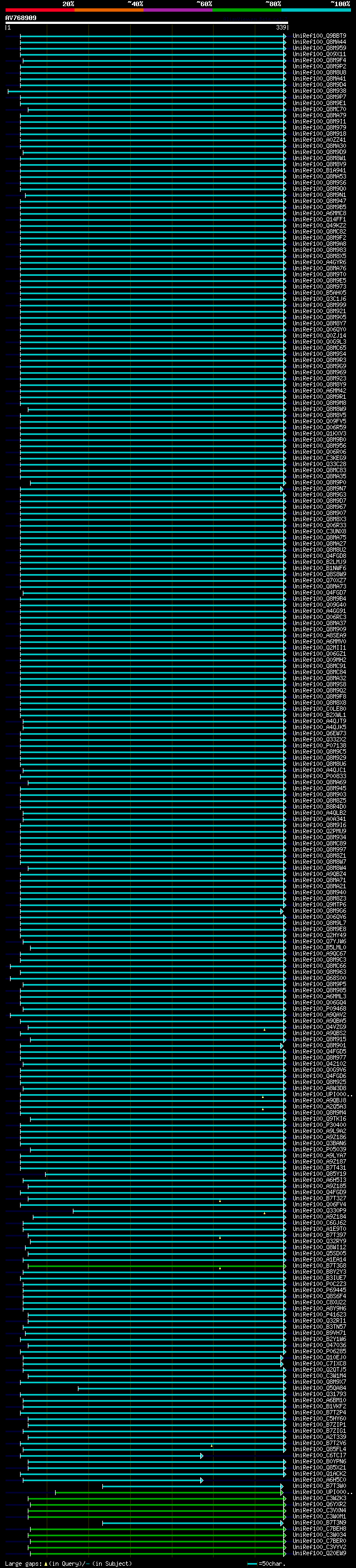Select hit label UniRef100_C7IXC8
Viewport: 356px width, 1568px height.
tap(319, 1364)
